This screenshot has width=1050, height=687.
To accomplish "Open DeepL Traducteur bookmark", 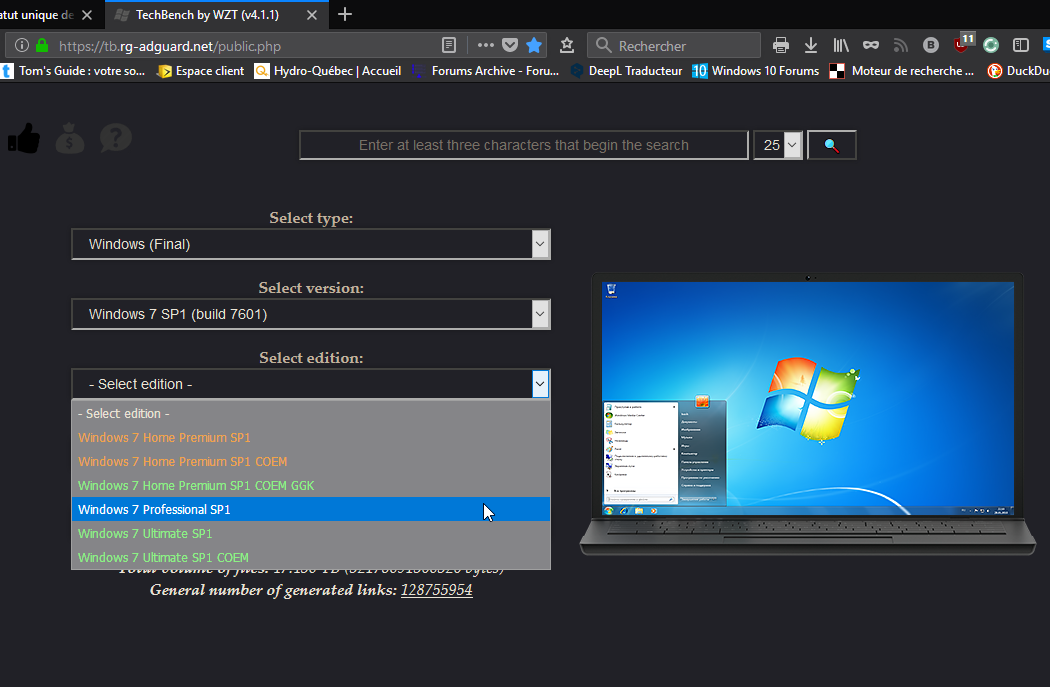I will pos(625,71).
